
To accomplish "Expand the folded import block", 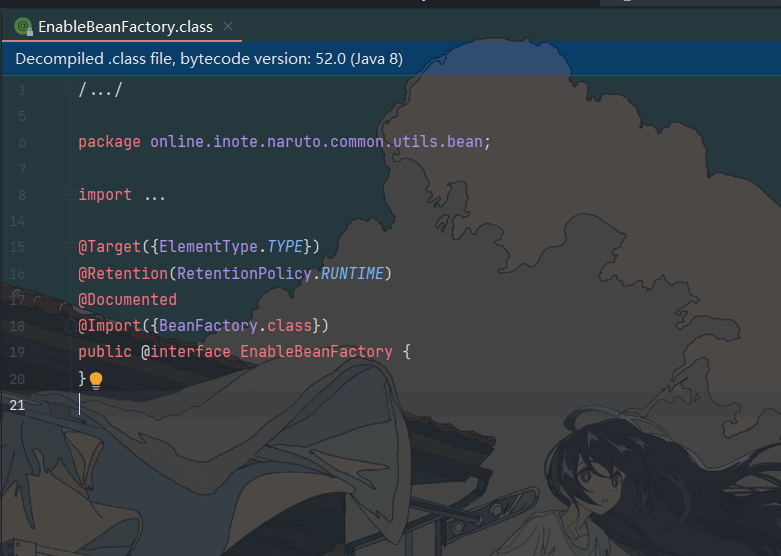I will point(70,194).
